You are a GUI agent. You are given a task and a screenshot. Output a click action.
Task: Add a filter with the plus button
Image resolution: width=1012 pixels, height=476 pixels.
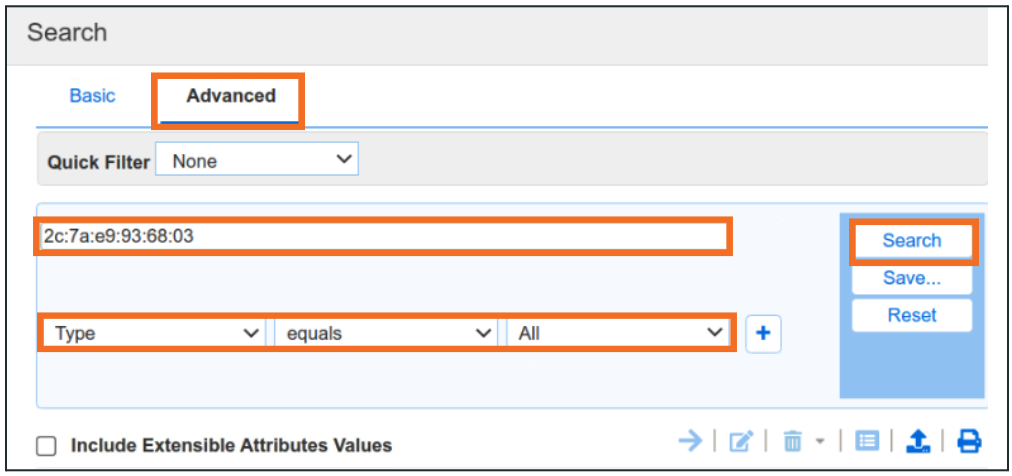tap(764, 334)
